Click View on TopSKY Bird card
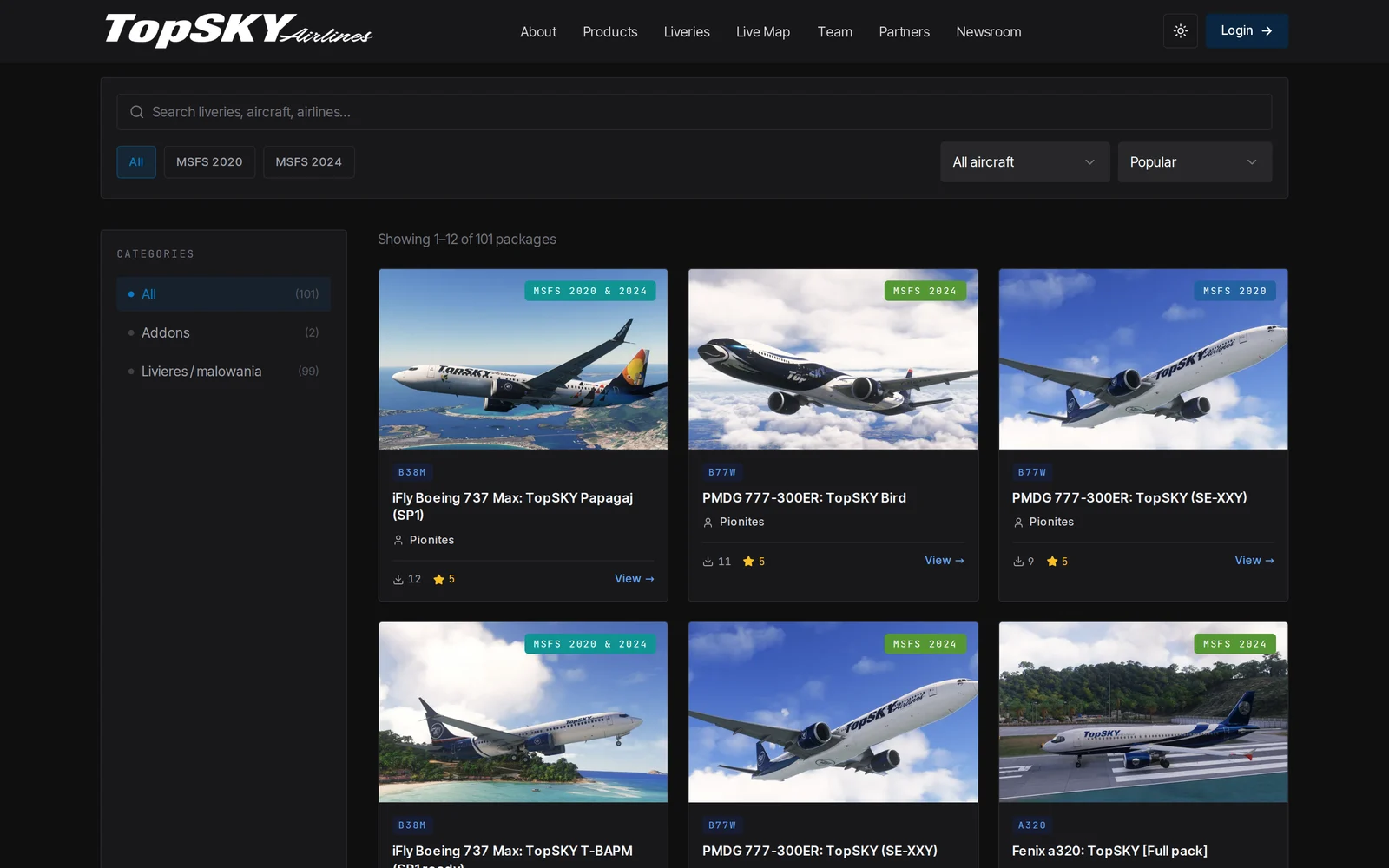 pyautogui.click(x=945, y=561)
